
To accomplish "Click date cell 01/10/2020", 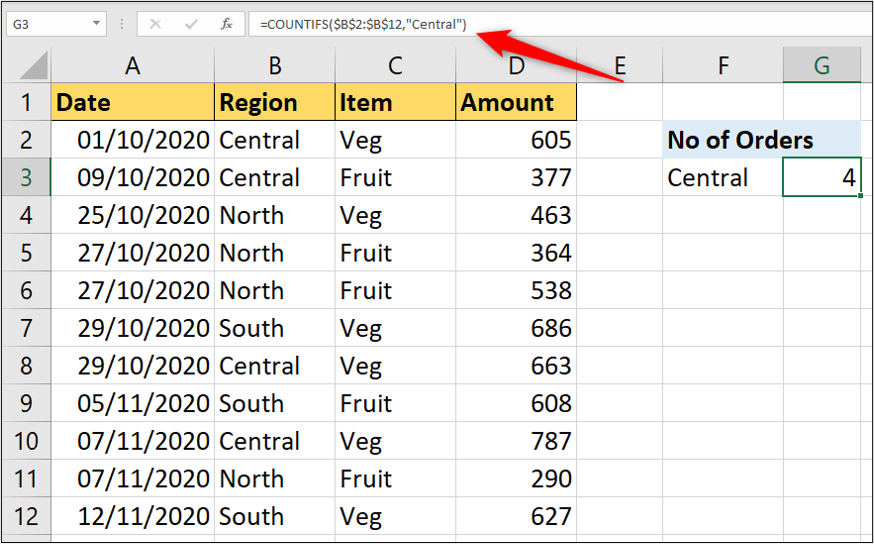I will click(133, 140).
